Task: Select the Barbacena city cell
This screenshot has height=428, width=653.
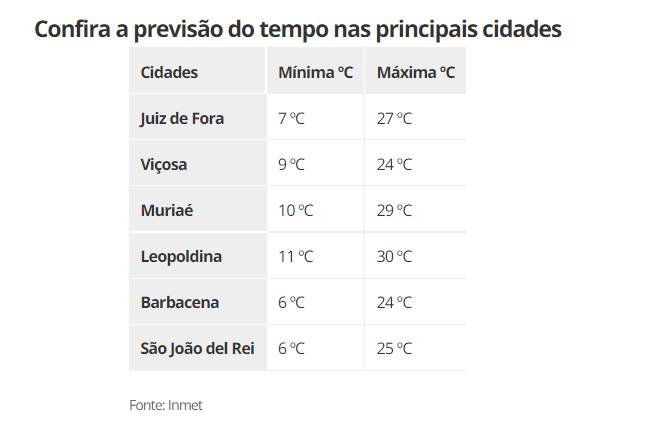Action: pos(180,302)
